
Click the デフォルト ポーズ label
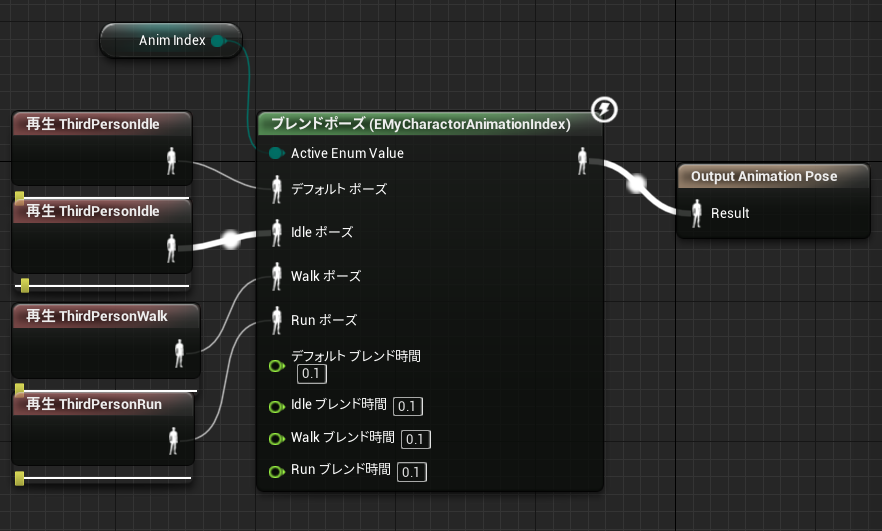click(x=339, y=189)
